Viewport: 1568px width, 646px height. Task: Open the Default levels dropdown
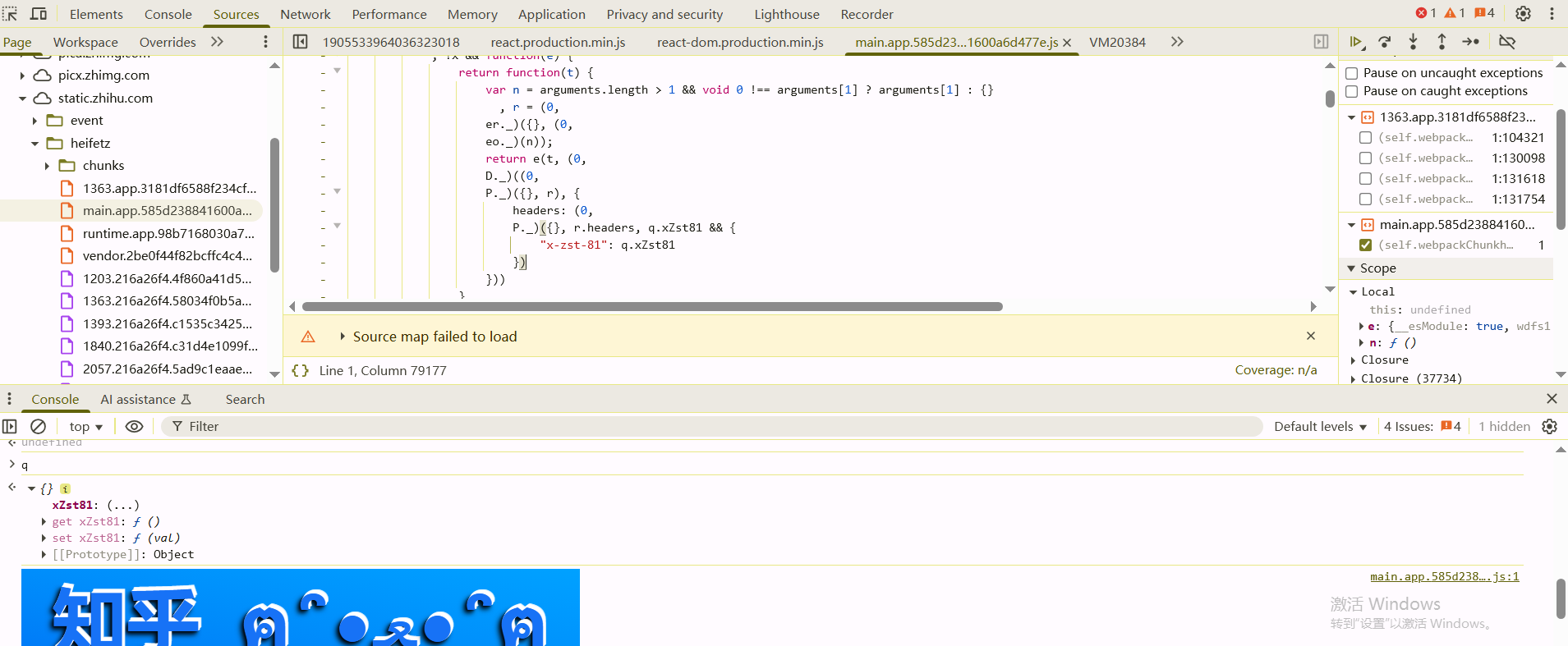coord(1320,427)
